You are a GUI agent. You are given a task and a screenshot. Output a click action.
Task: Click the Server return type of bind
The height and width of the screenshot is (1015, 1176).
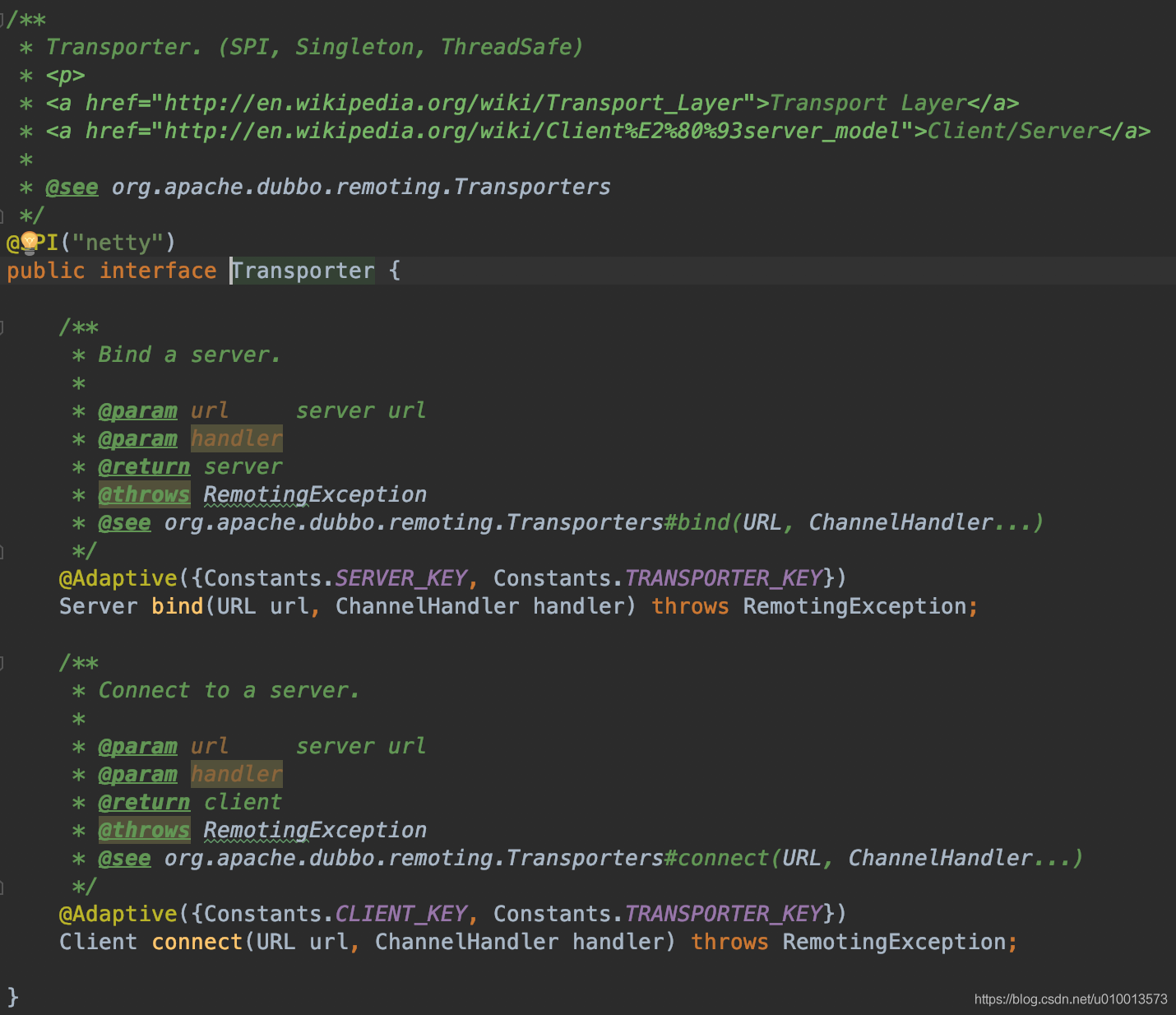pyautogui.click(x=98, y=606)
